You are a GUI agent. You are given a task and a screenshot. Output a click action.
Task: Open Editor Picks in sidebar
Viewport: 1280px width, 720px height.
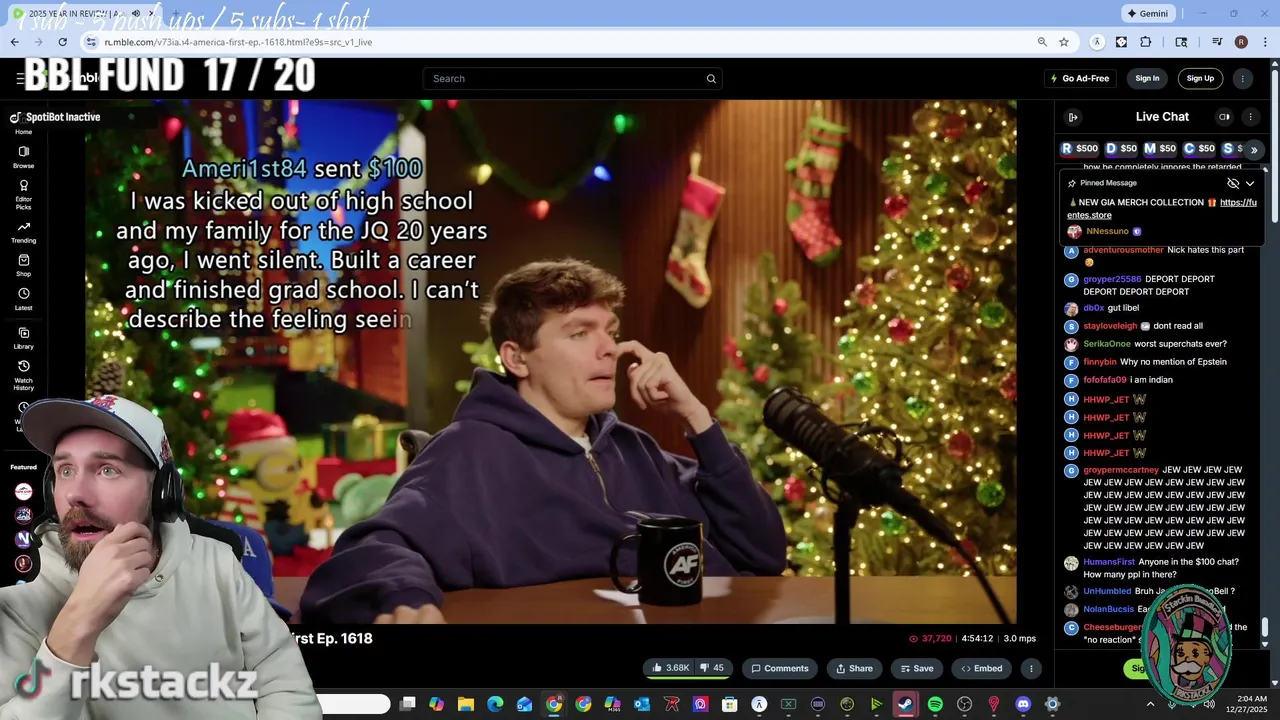[23, 192]
